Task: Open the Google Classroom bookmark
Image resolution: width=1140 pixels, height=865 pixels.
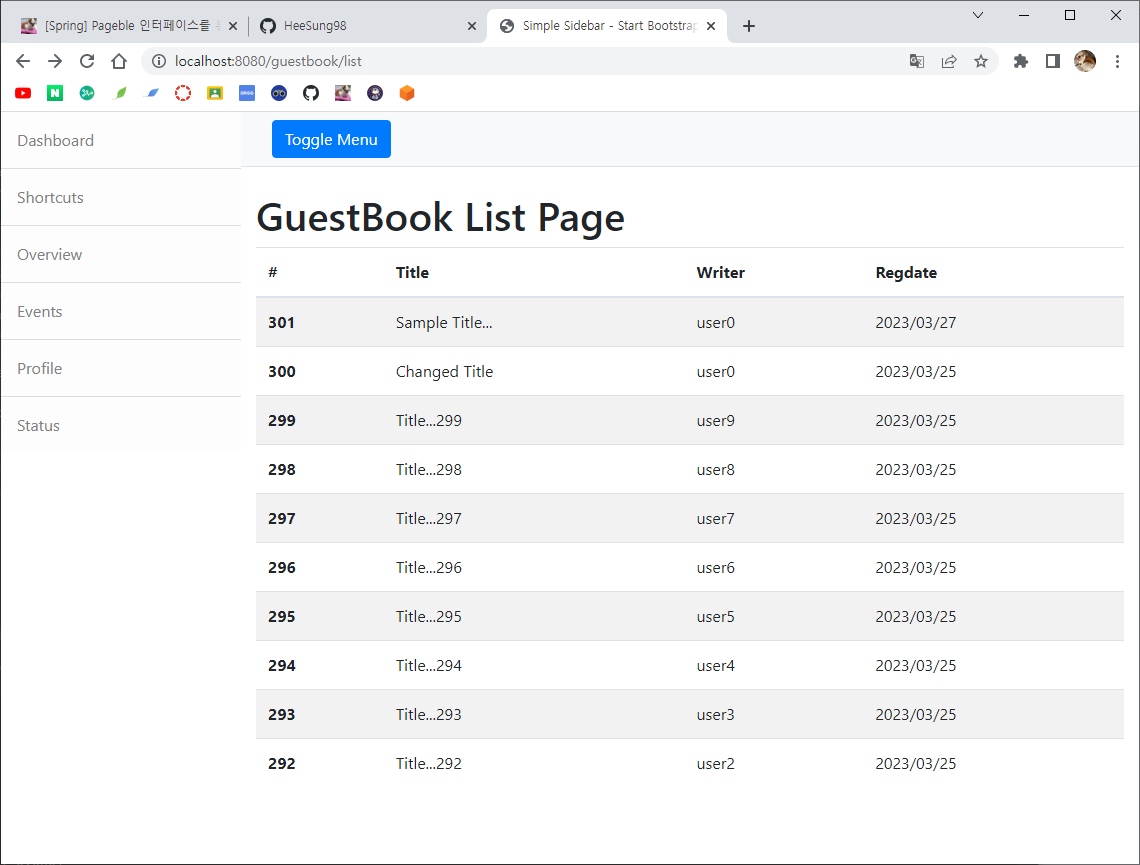Action: [215, 93]
